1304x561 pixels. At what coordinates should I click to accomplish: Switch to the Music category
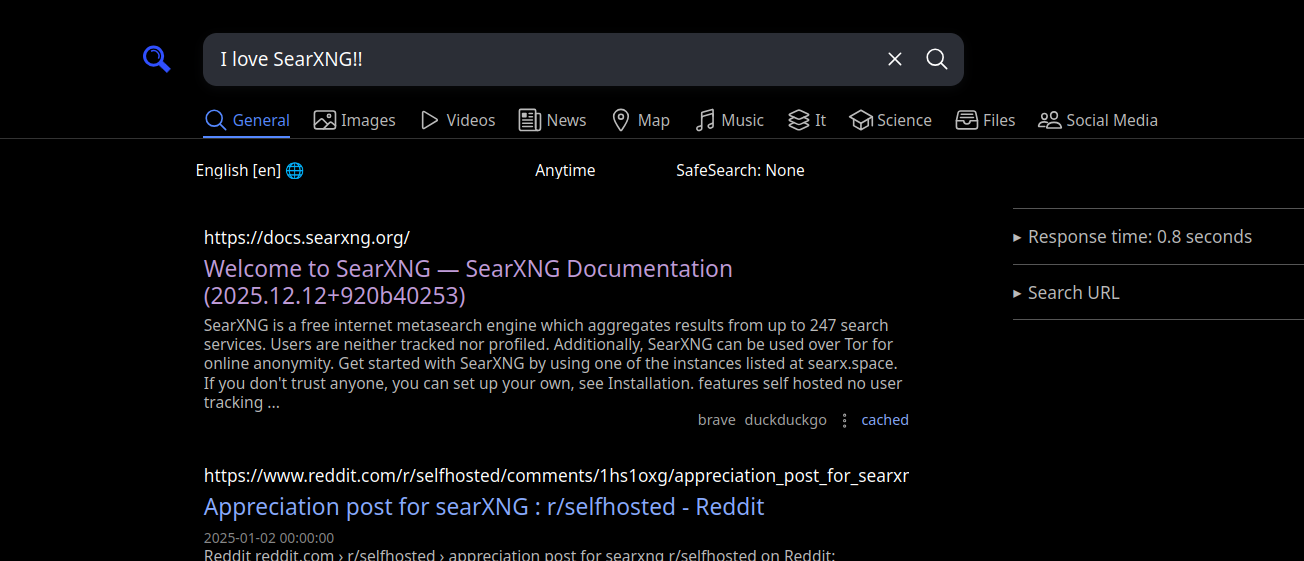(x=730, y=120)
